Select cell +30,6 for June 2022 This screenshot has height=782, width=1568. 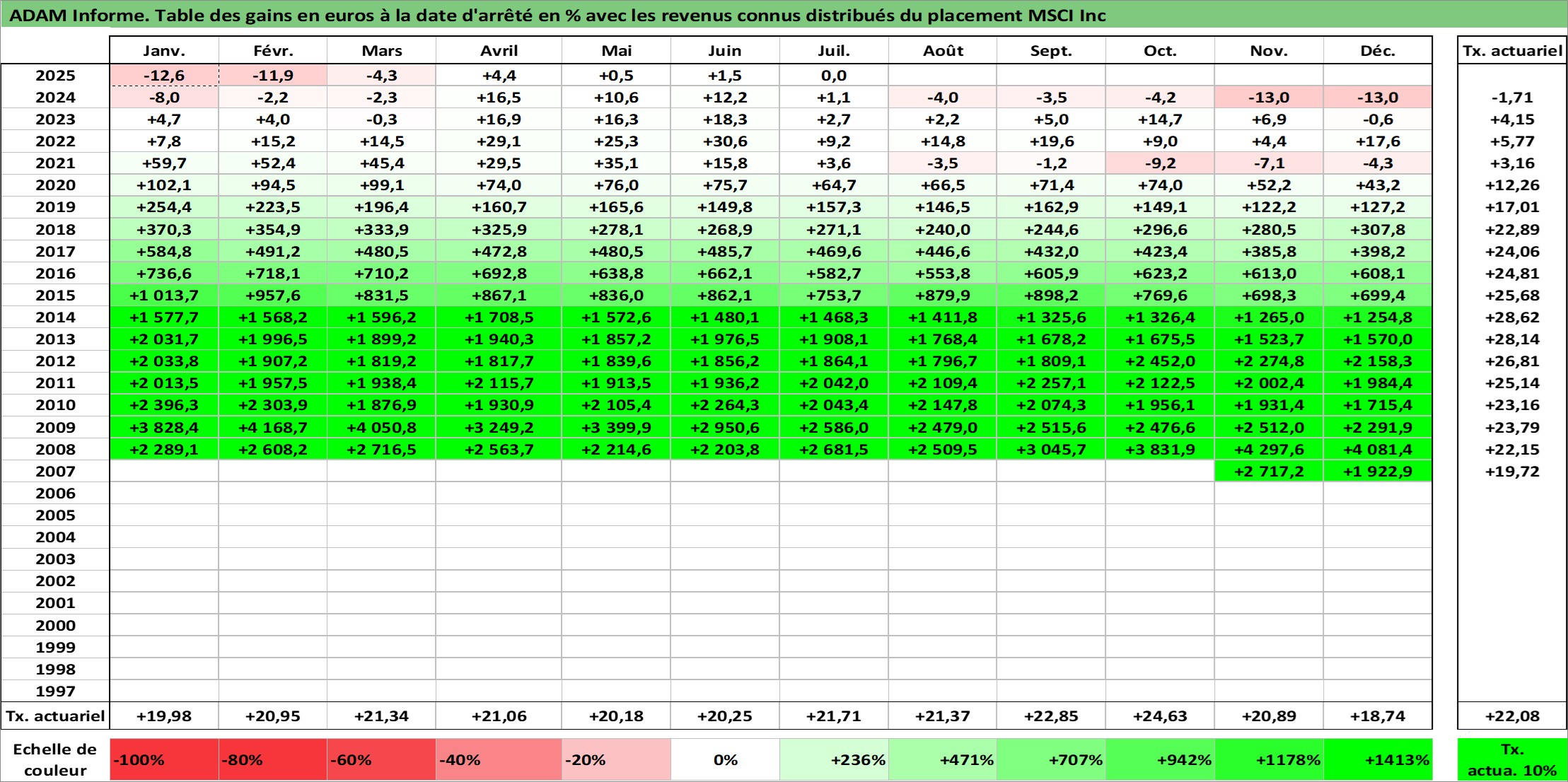coord(725,141)
